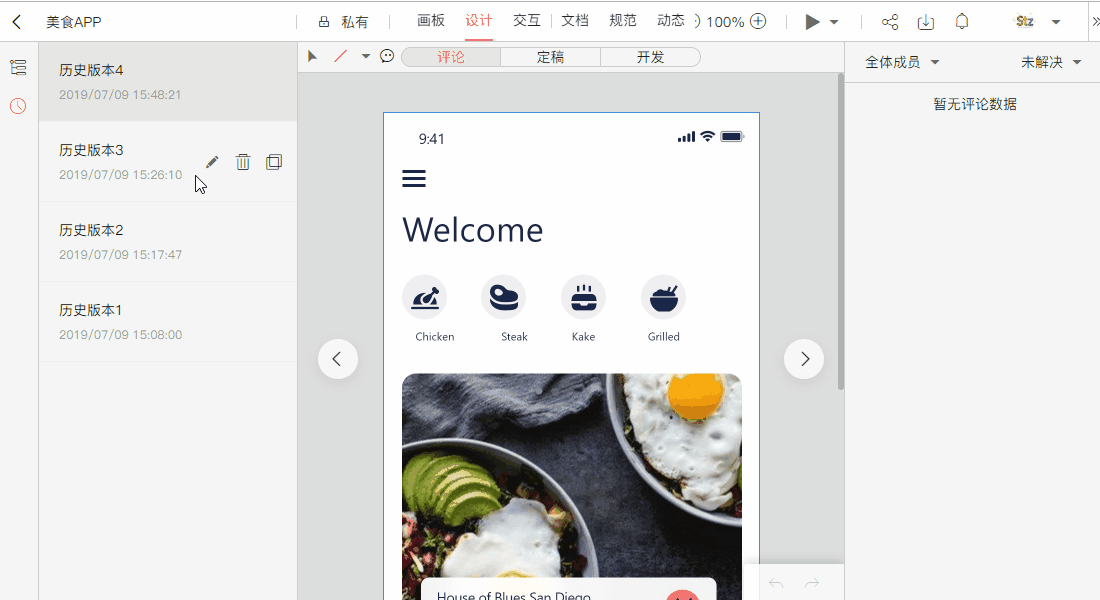
Task: Delete 历史版本3 with the trash icon
Action: (x=243, y=162)
